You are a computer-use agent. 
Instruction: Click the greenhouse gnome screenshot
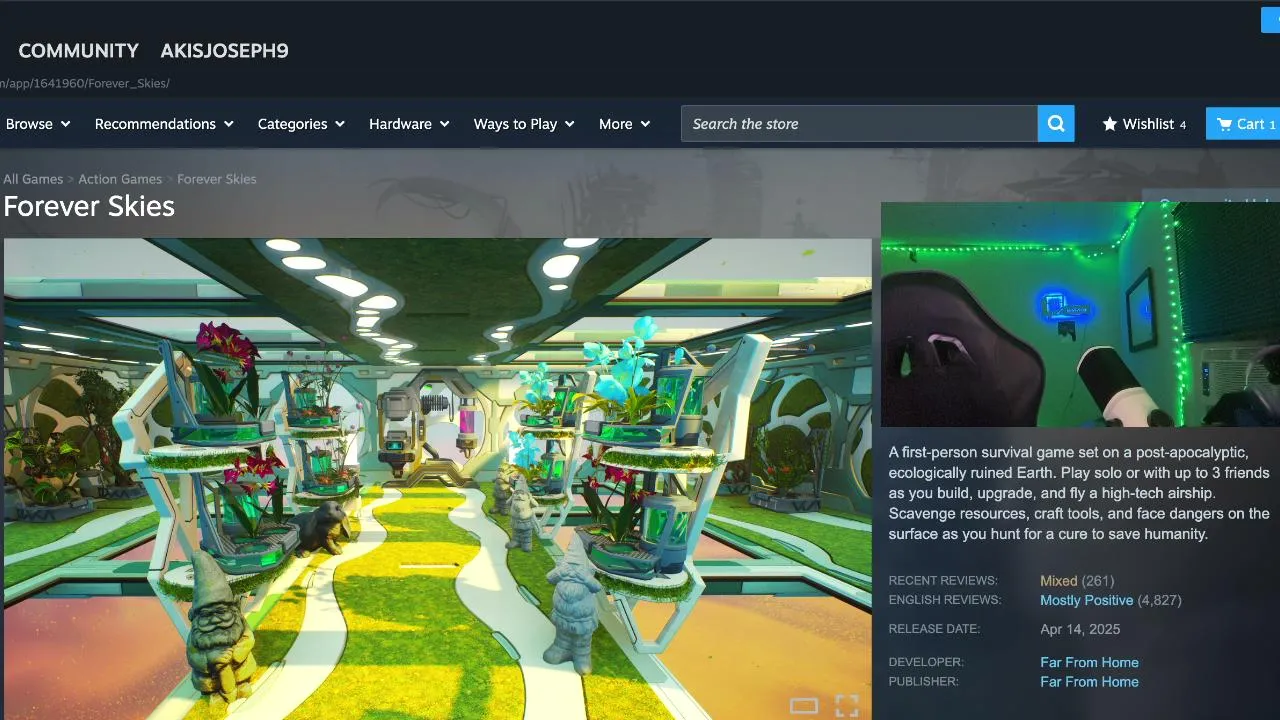(x=438, y=479)
